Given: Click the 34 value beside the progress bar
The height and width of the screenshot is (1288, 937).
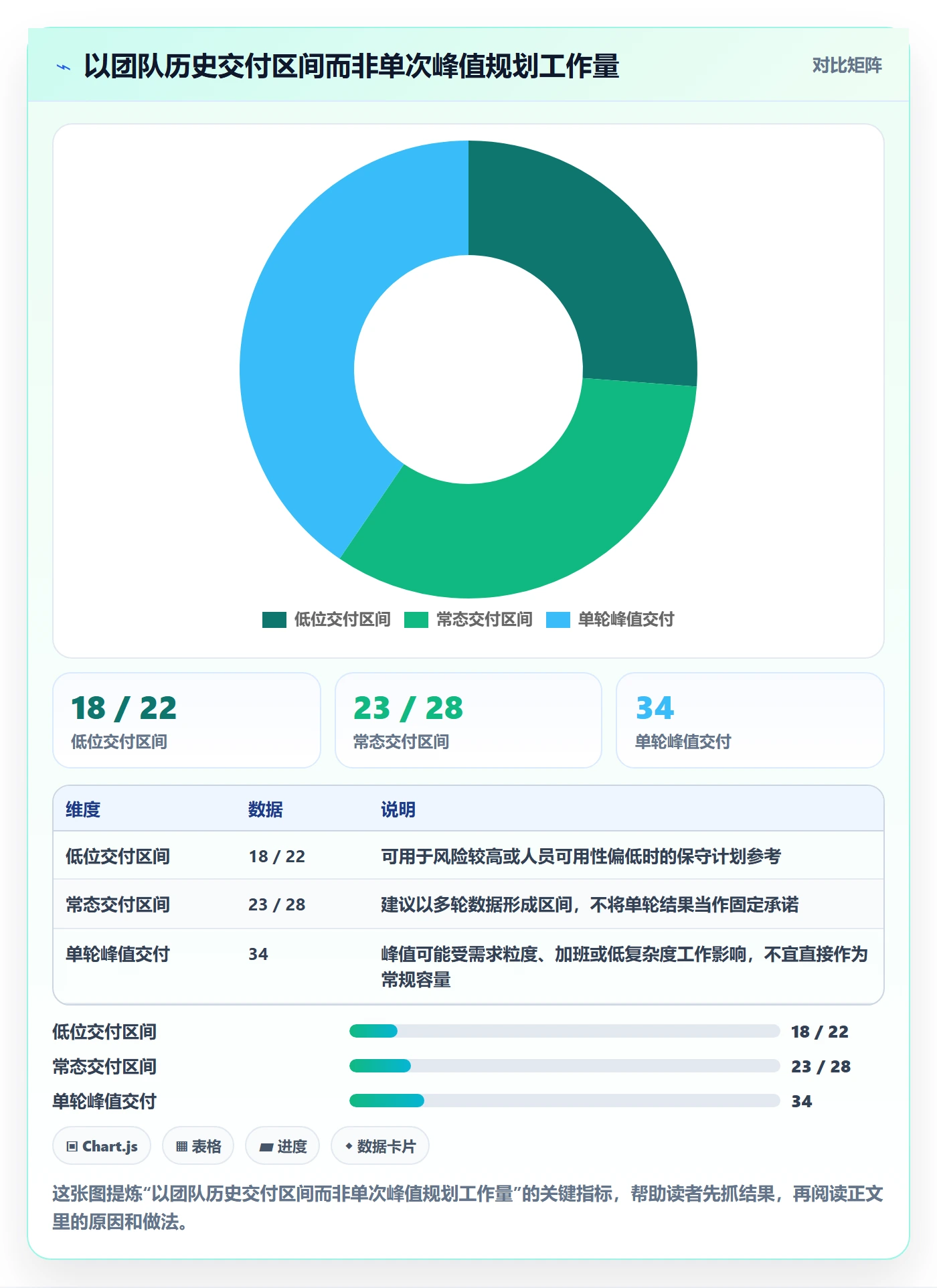Looking at the screenshot, I should coord(802,1101).
